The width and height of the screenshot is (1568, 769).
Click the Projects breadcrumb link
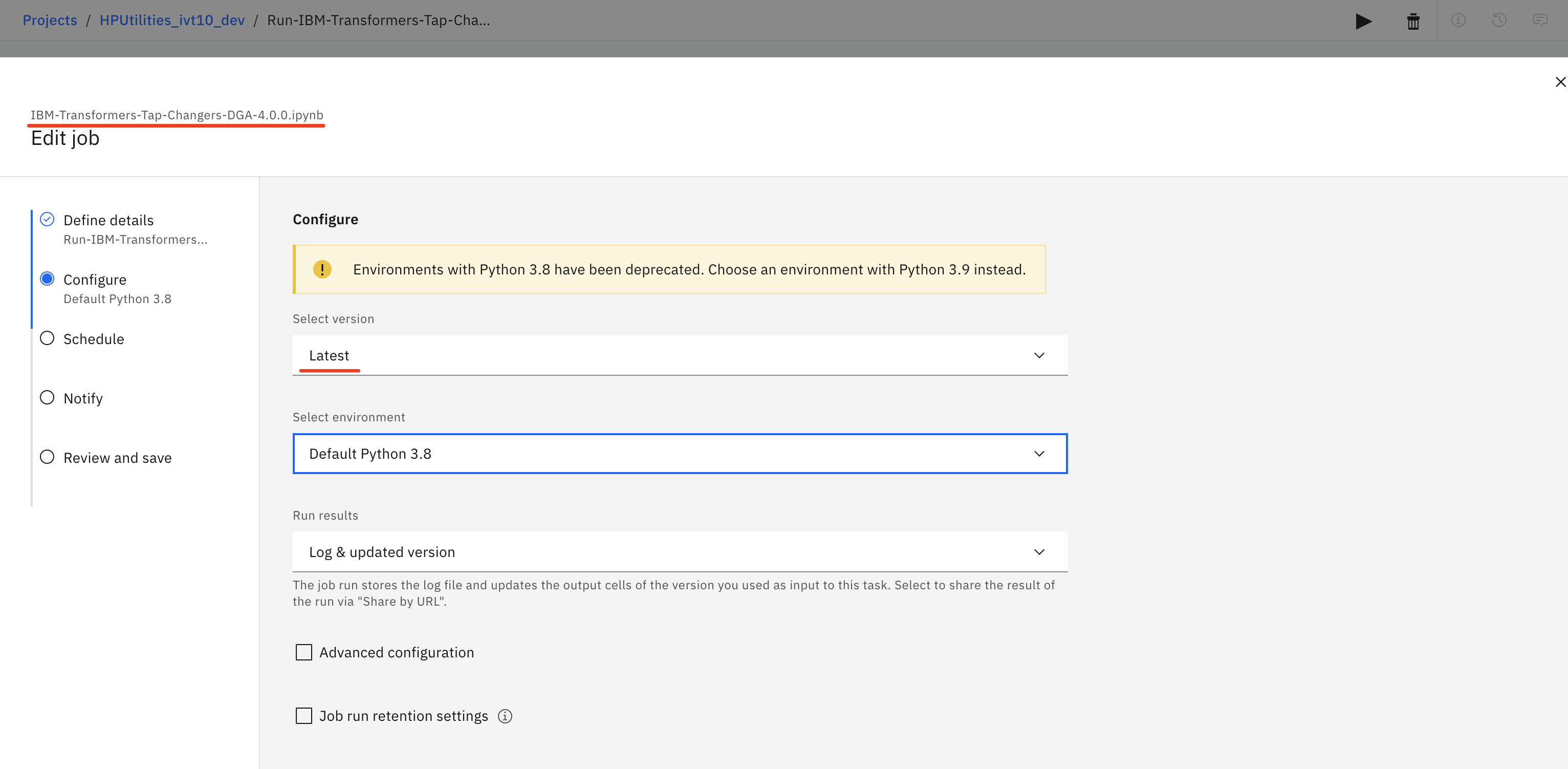(50, 20)
